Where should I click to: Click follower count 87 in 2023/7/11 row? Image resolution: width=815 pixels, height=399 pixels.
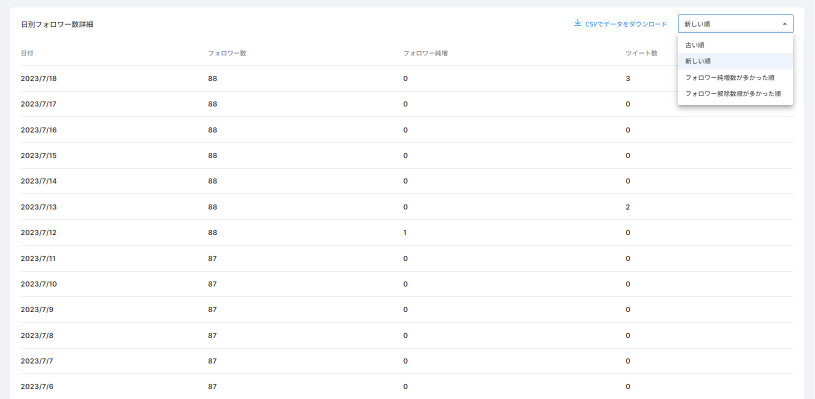click(x=213, y=259)
